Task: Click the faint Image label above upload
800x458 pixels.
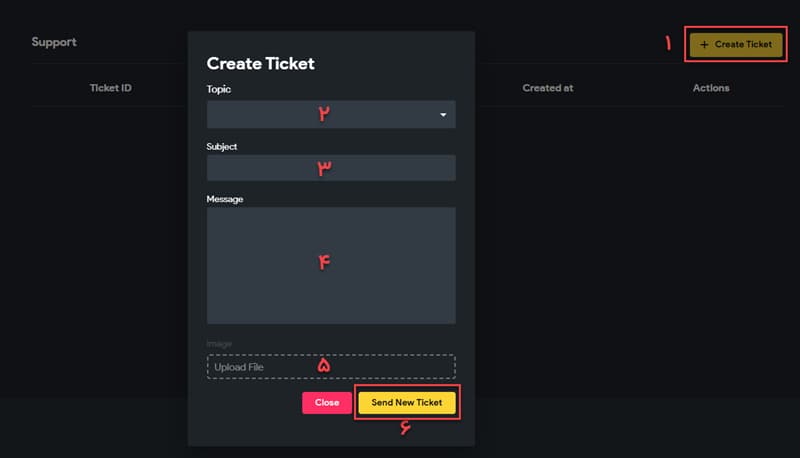Action: click(219, 344)
